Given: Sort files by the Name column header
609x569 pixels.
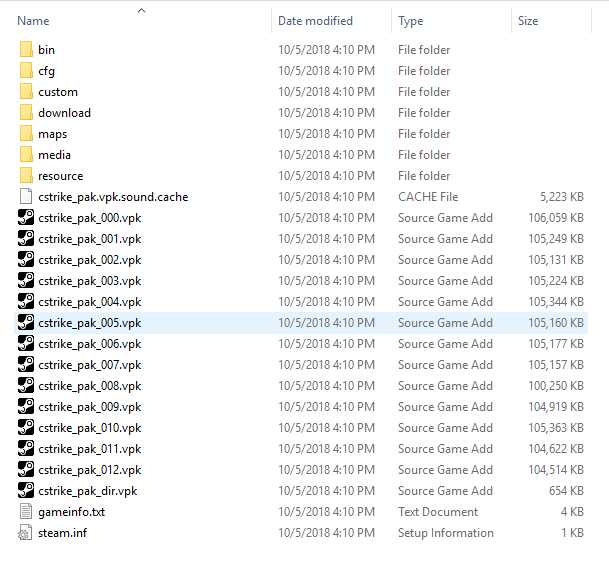Looking at the screenshot, I should (x=34, y=21).
